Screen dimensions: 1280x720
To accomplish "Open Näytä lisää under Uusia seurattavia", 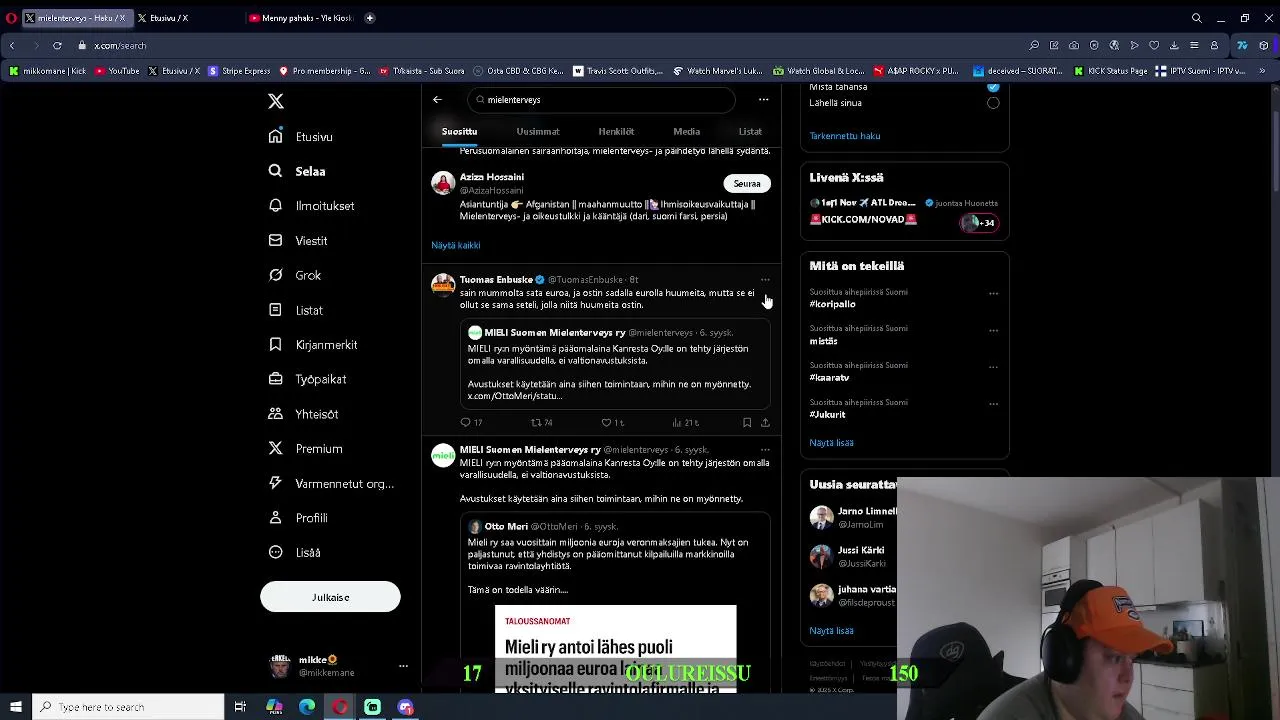I will point(831,631).
